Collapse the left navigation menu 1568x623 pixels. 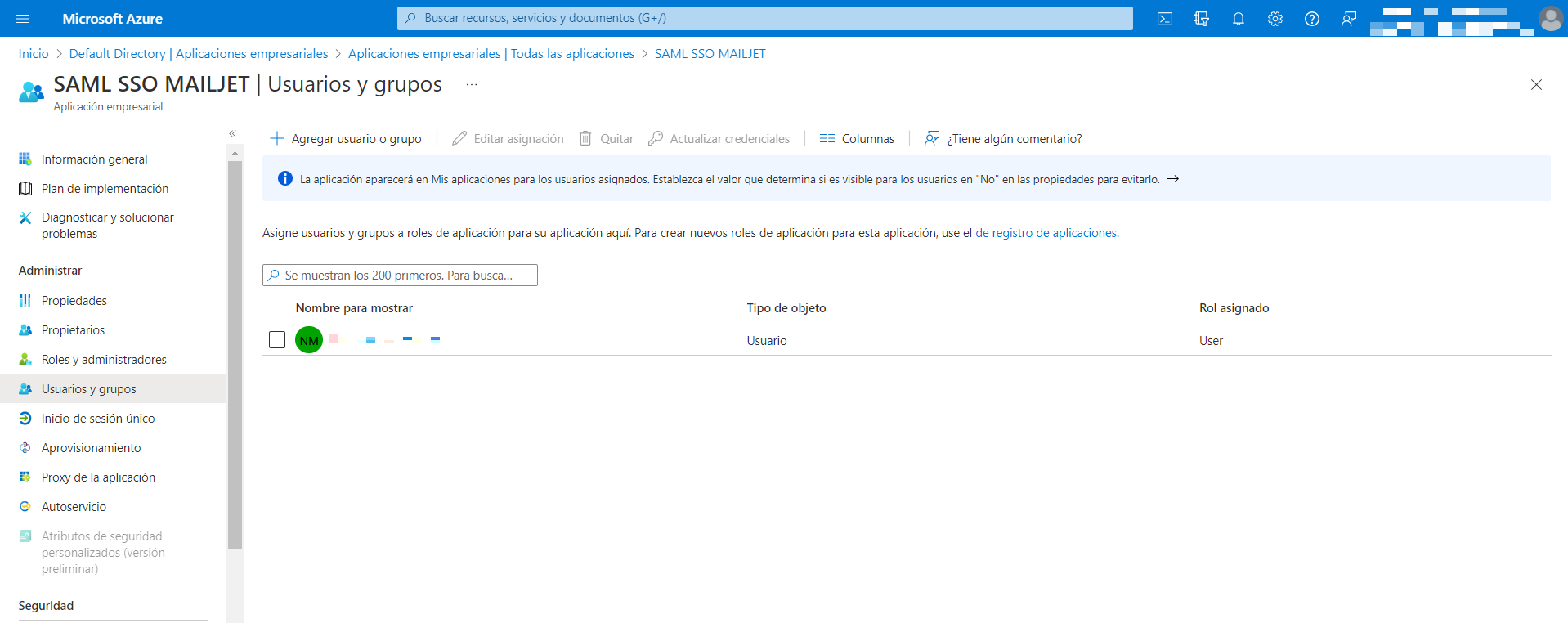(233, 133)
